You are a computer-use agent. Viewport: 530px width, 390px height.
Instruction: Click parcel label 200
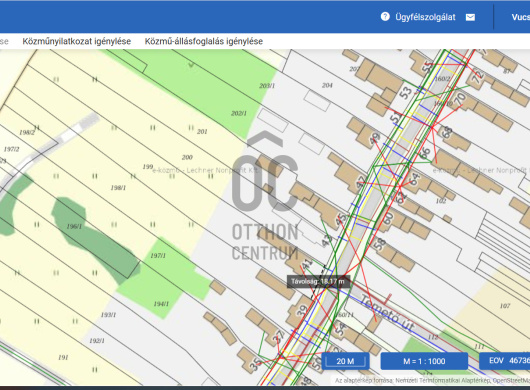187,157
